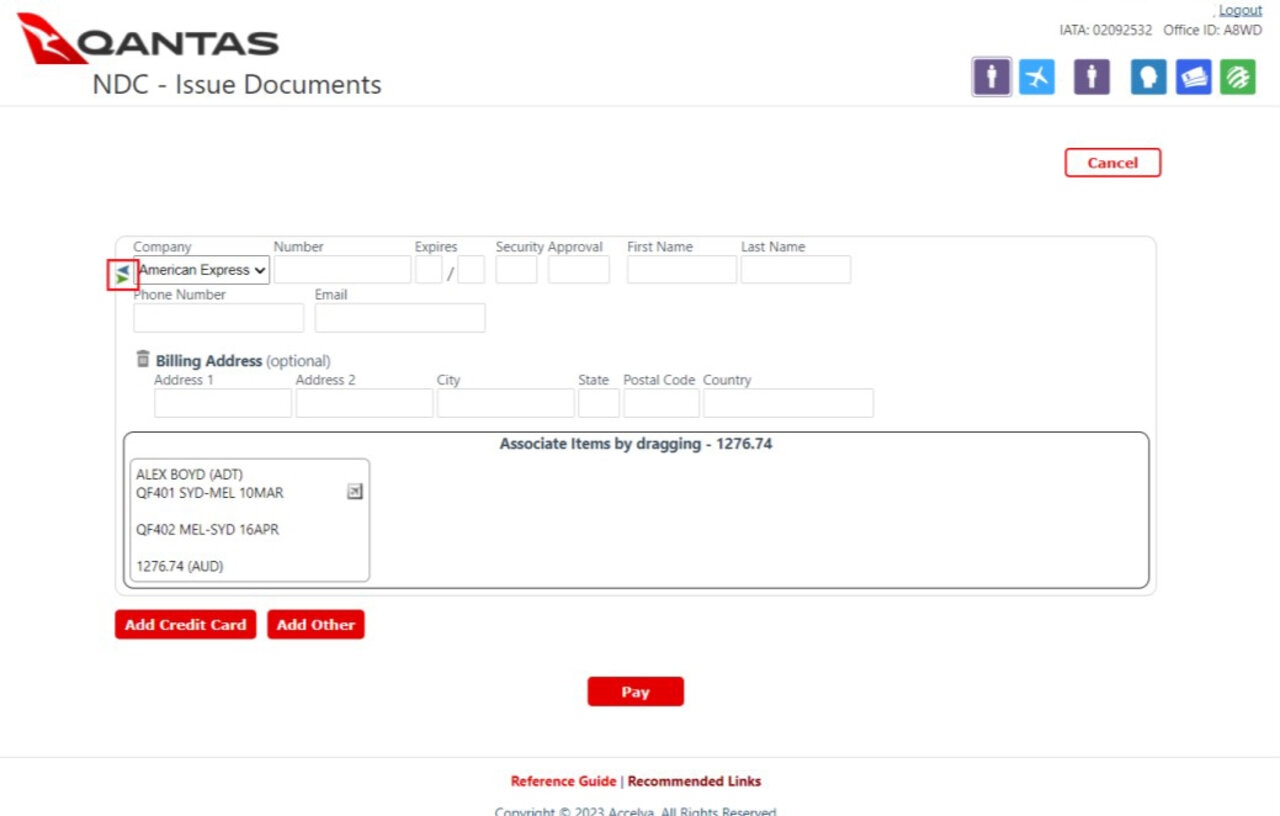Click the purple person icon beside head icon
Image resolution: width=1280 pixels, height=816 pixels.
tap(1092, 77)
